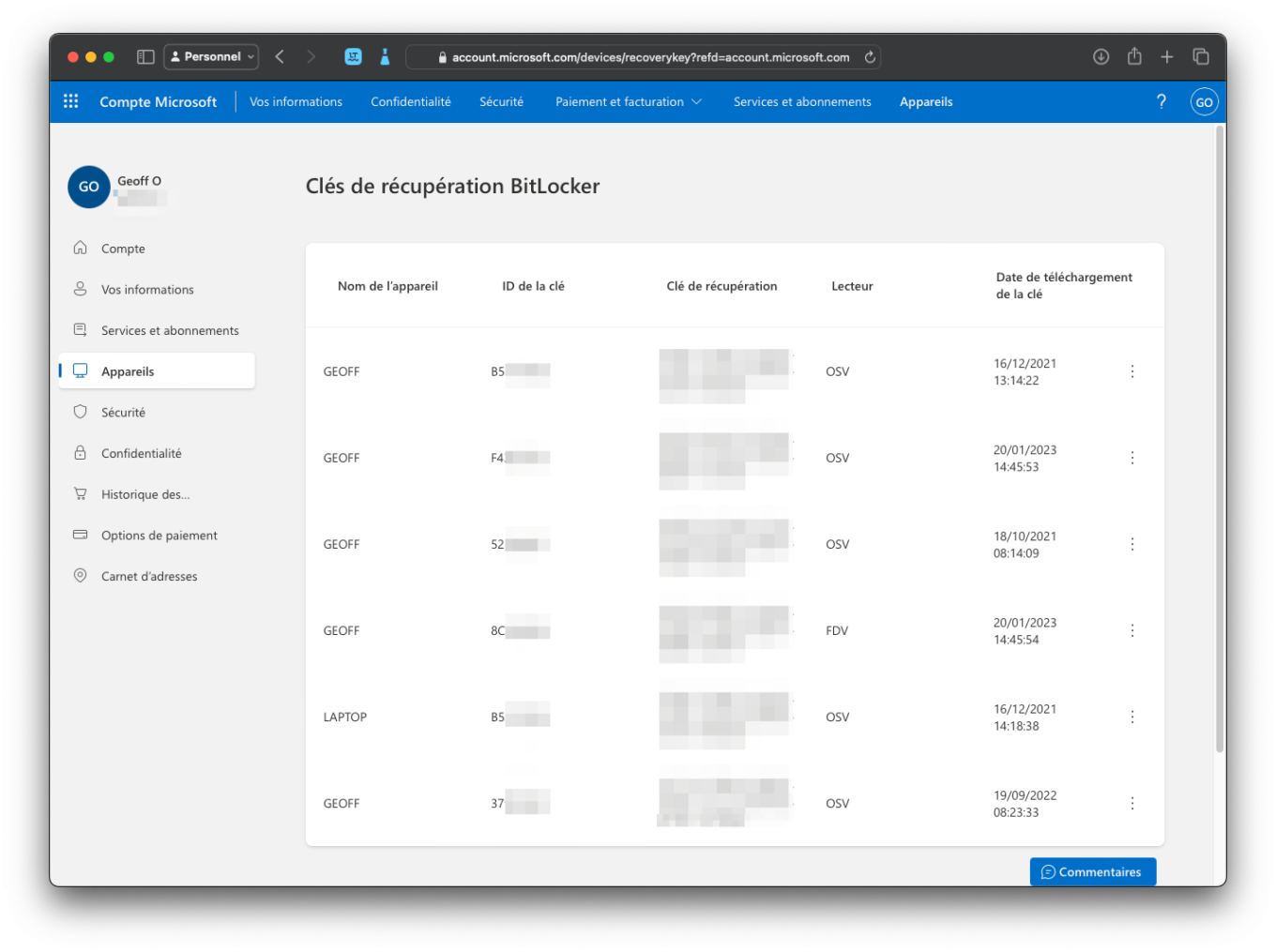Click the Safari address bar URL
This screenshot has width=1276, height=952.
coord(643,57)
